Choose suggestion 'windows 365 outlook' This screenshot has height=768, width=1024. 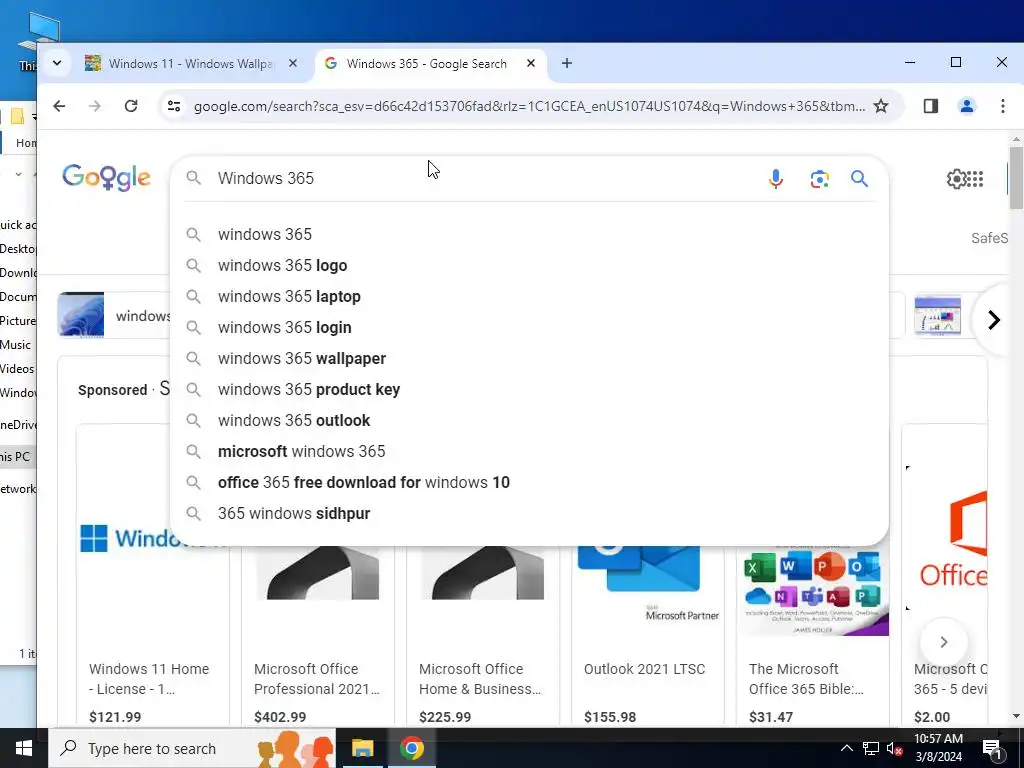click(529, 421)
